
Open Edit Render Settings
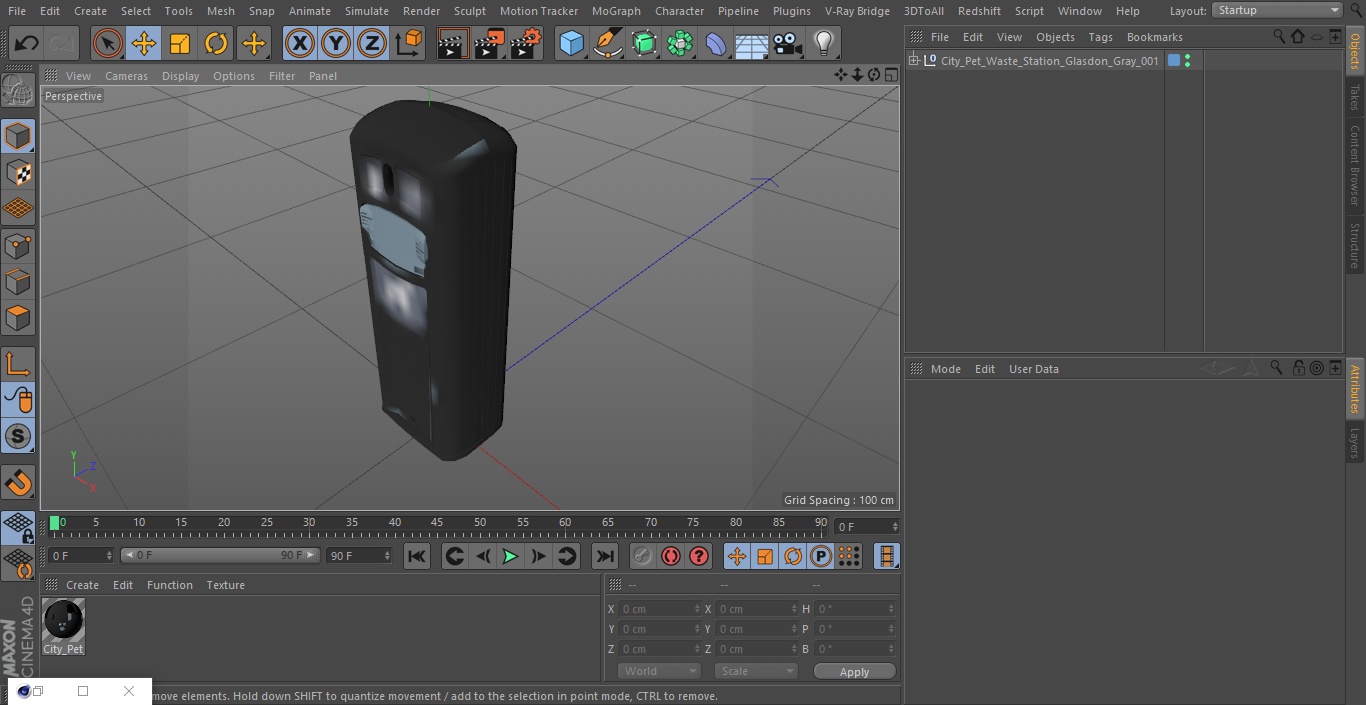(526, 43)
